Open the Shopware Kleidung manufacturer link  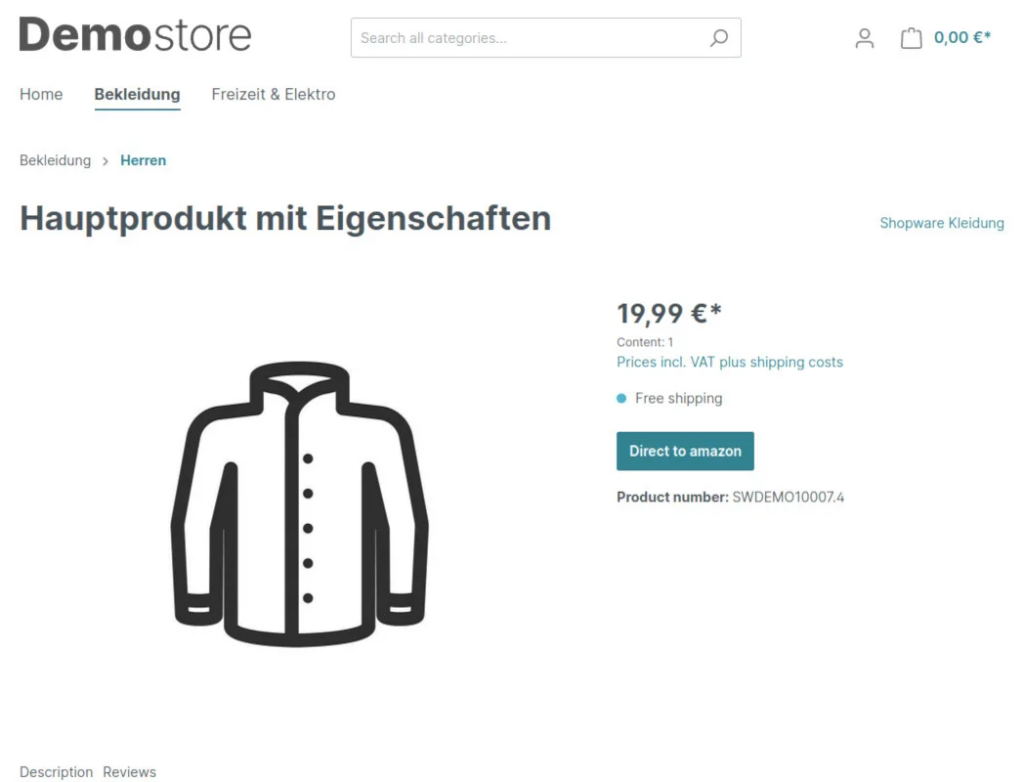tap(941, 223)
